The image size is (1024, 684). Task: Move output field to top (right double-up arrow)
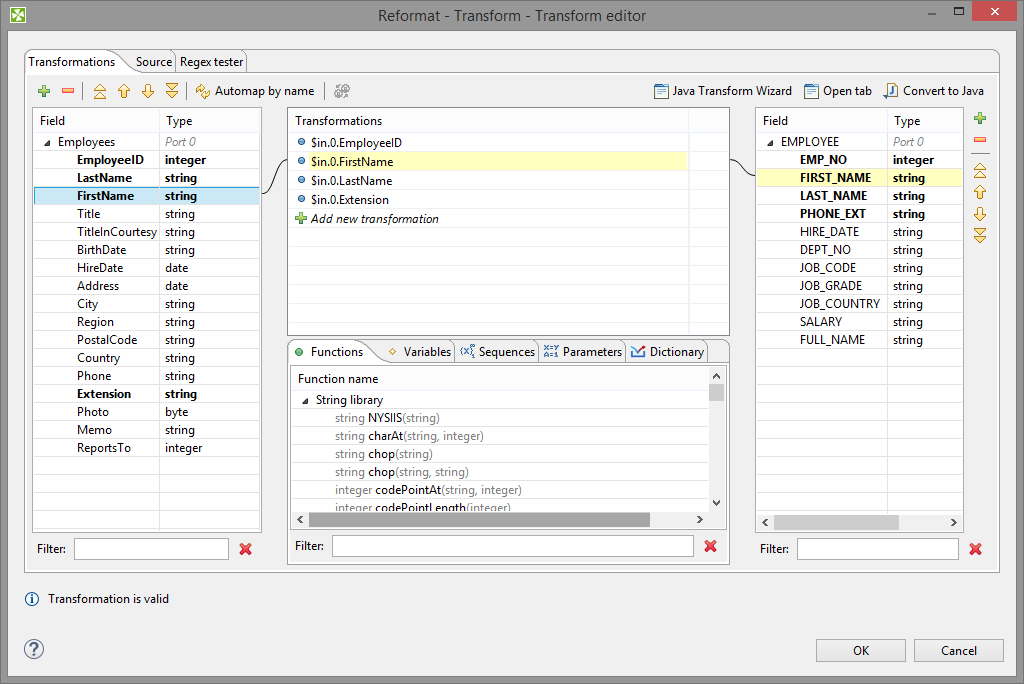[x=980, y=171]
